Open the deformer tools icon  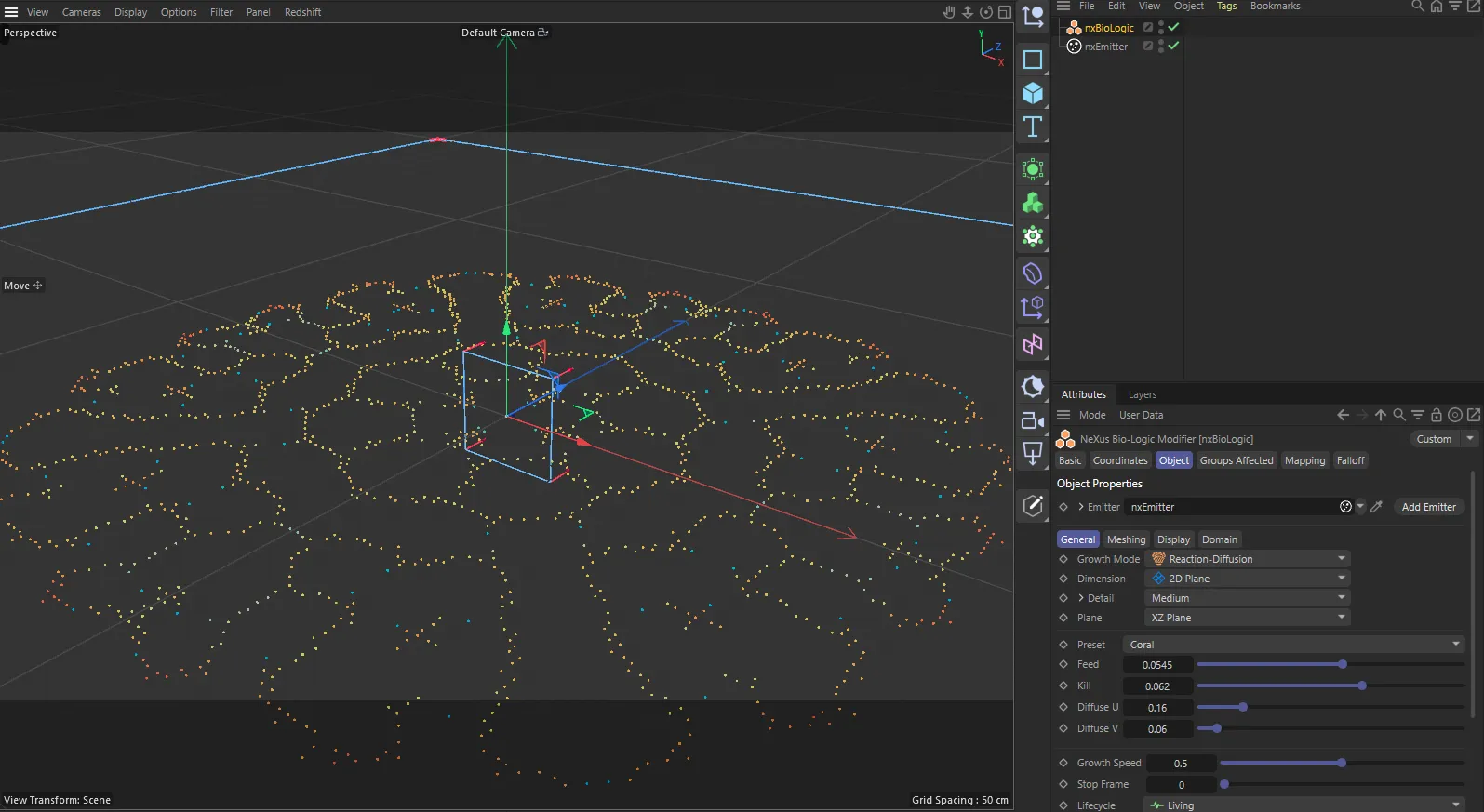click(1033, 307)
